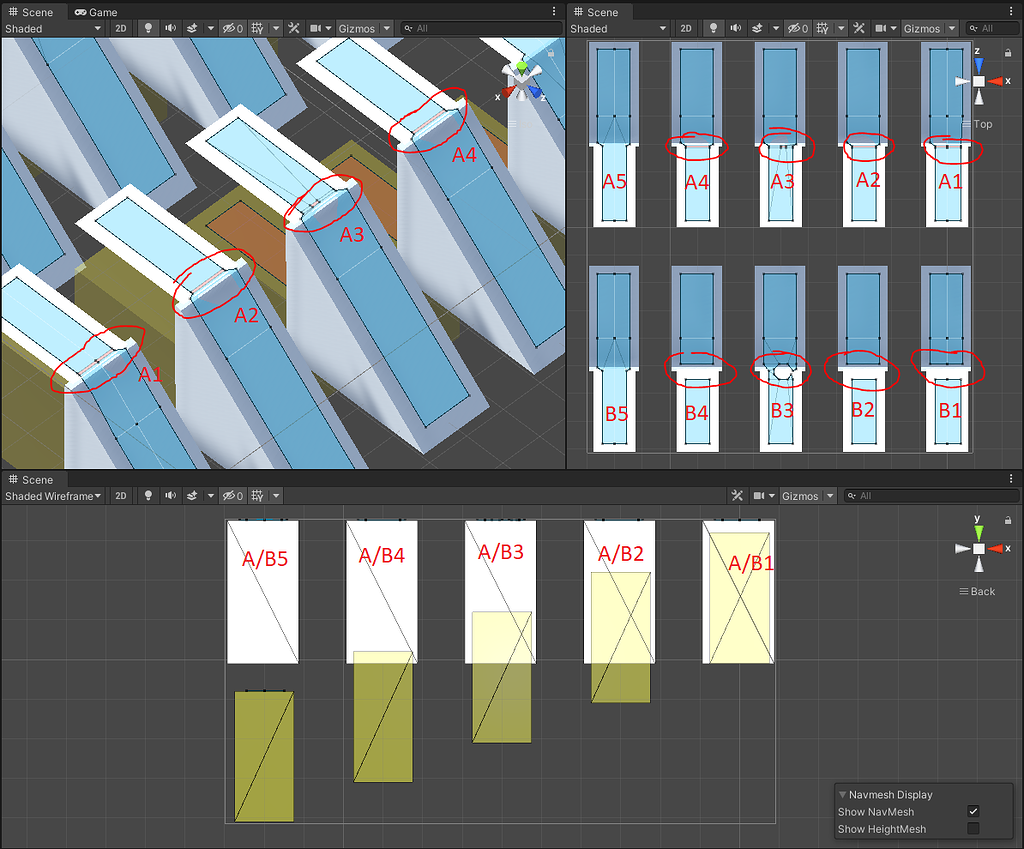Viewport: 1024px width, 849px height.
Task: Open the scene visibility eye icon
Action: pos(231,28)
